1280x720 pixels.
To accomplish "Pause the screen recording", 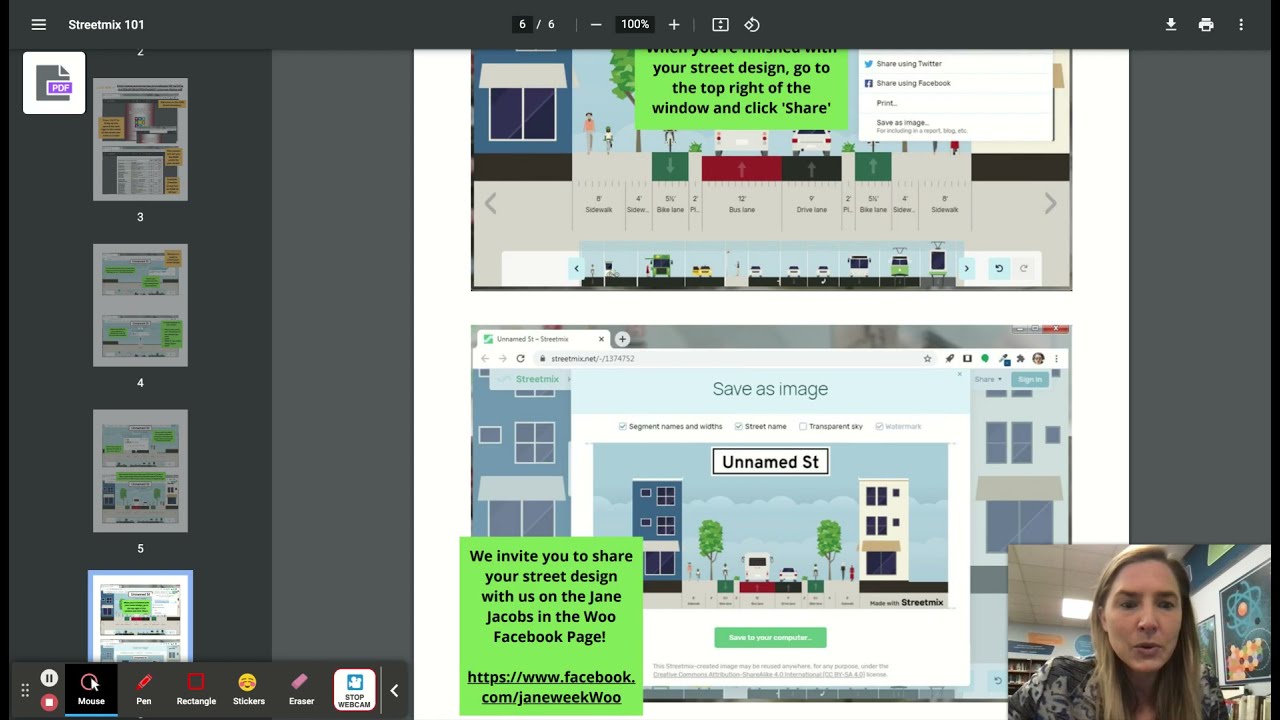I will tap(48, 679).
